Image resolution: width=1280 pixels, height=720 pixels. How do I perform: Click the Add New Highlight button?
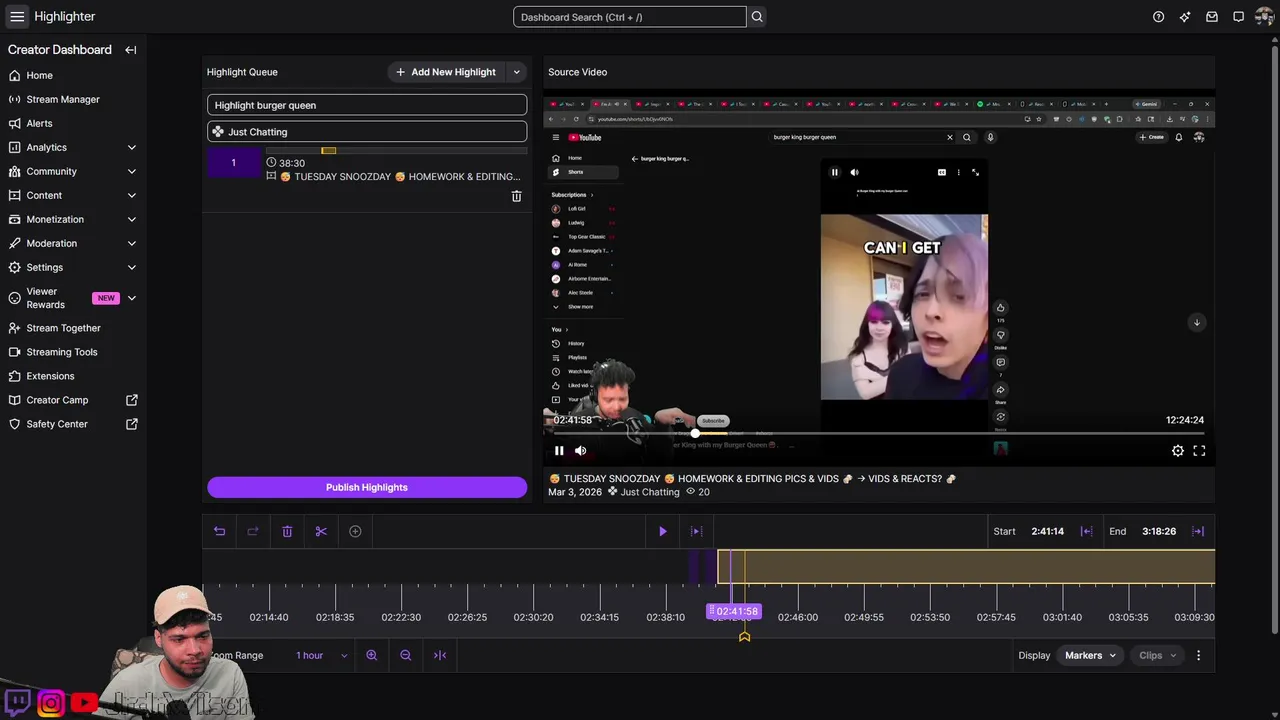coord(445,72)
